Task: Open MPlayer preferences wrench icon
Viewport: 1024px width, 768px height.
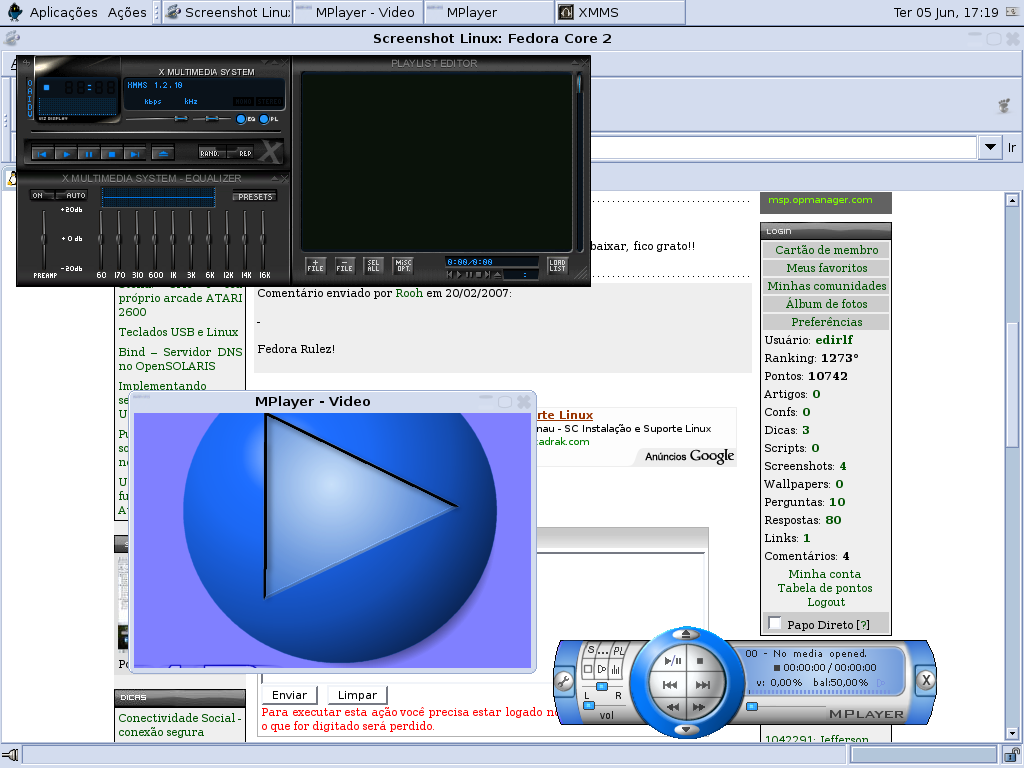Action: pyautogui.click(x=564, y=683)
